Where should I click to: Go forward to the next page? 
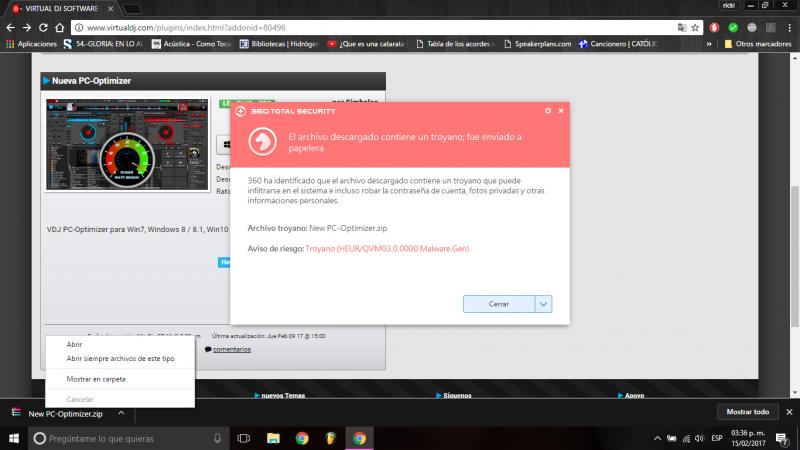tap(27, 28)
